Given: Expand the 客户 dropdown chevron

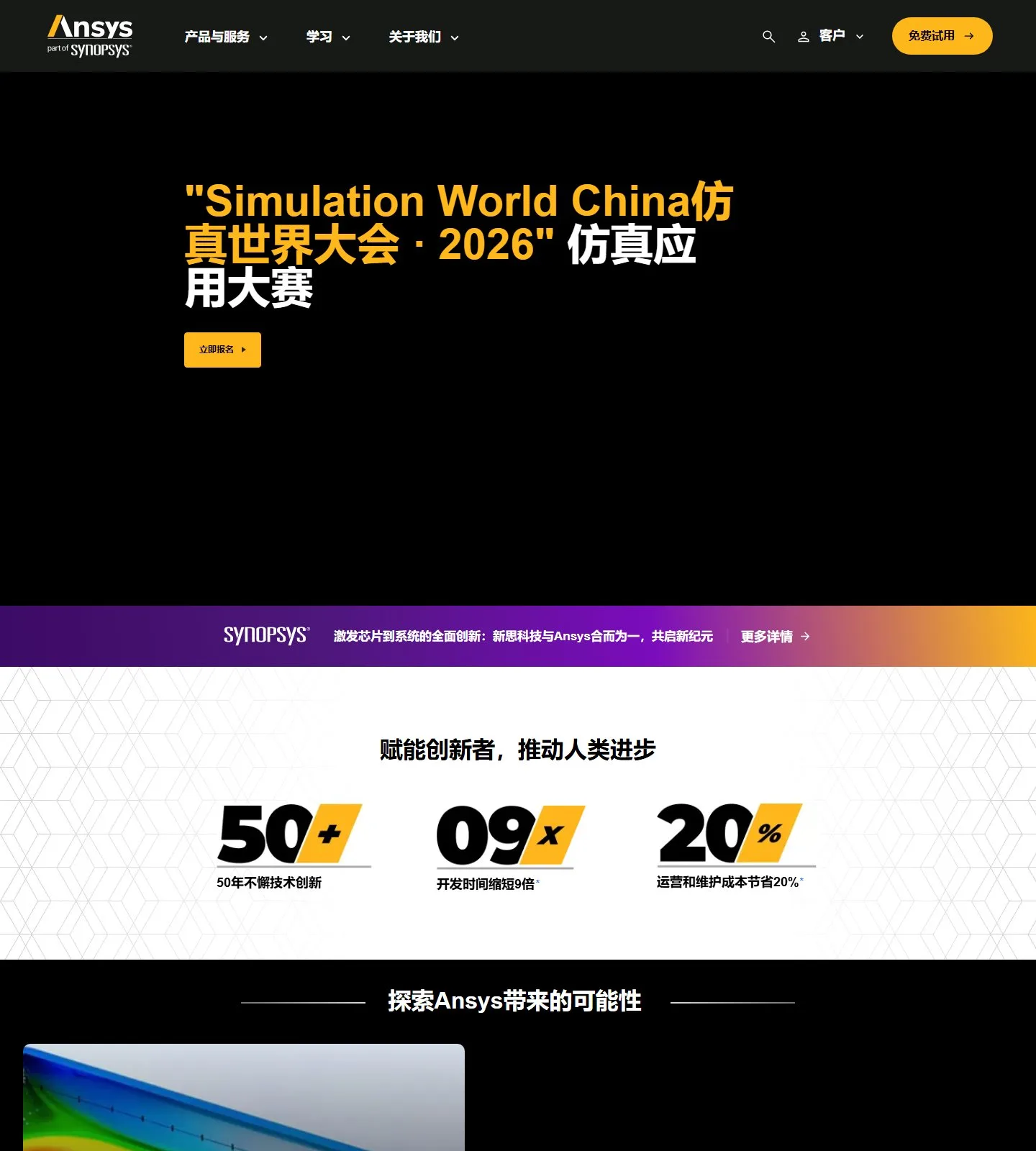Looking at the screenshot, I should 860,37.
